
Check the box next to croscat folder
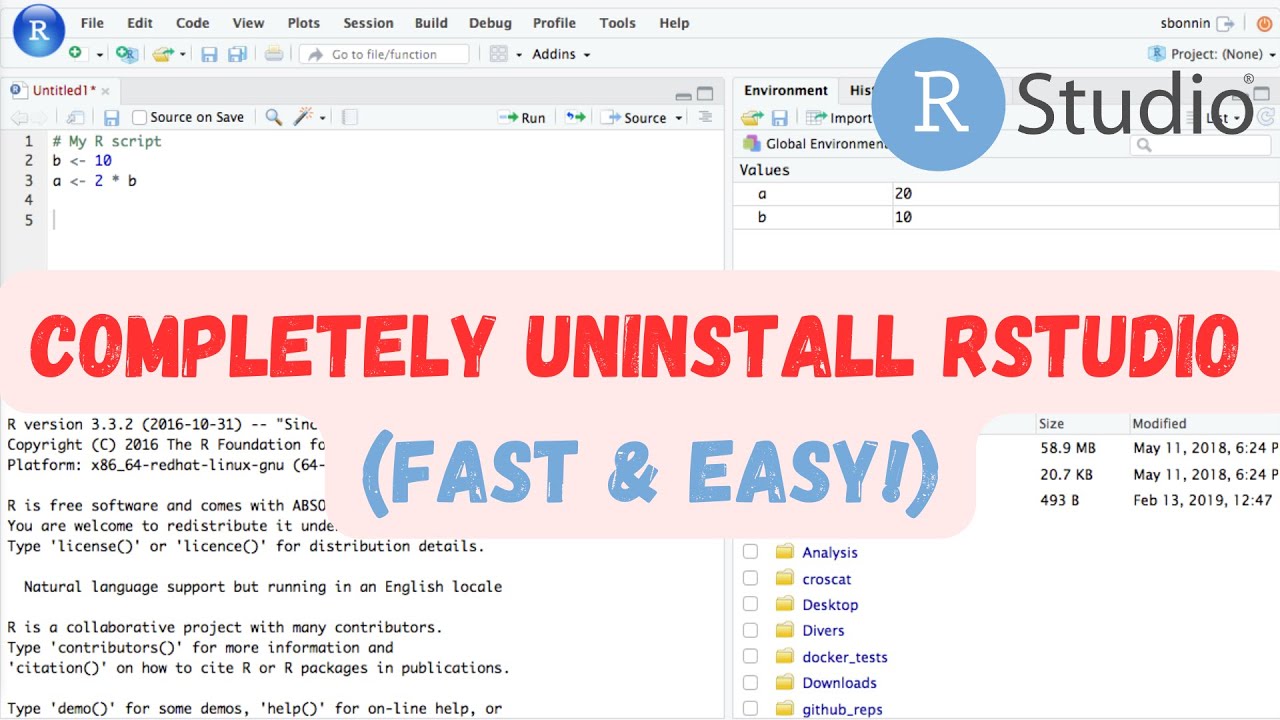(751, 578)
